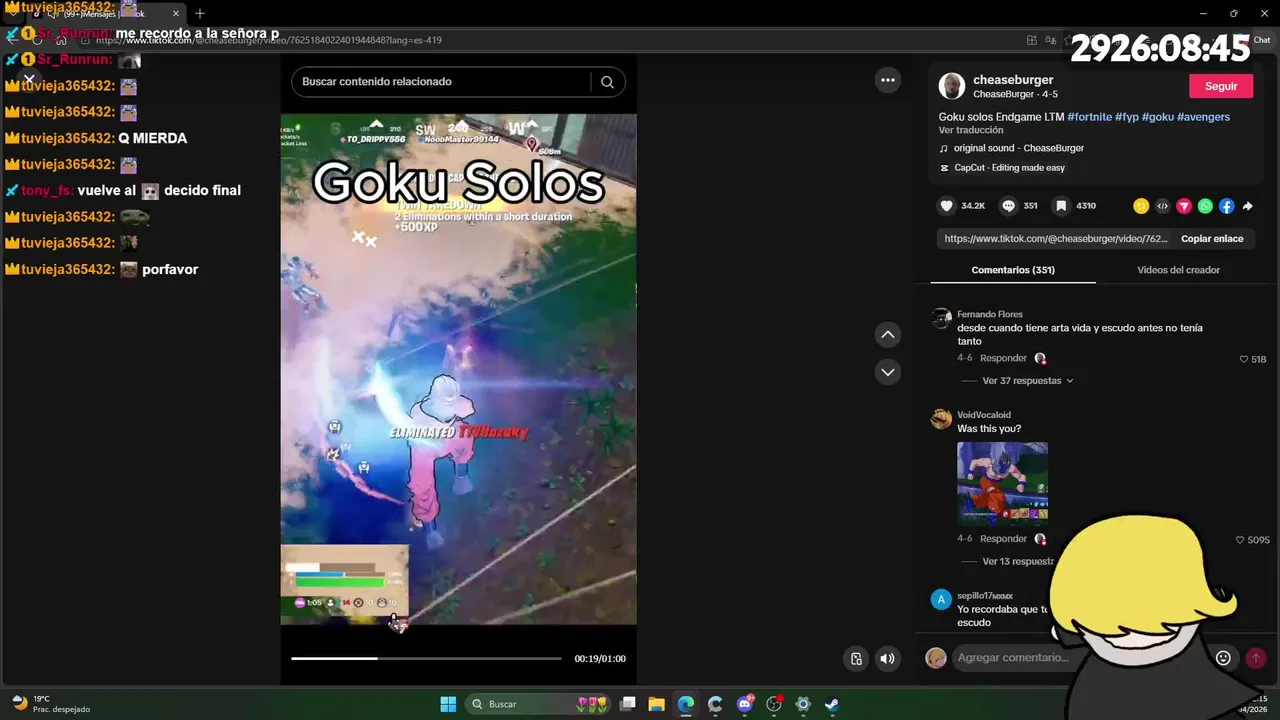
Task: Click the search magnifier icon in related content bar
Action: click(607, 82)
